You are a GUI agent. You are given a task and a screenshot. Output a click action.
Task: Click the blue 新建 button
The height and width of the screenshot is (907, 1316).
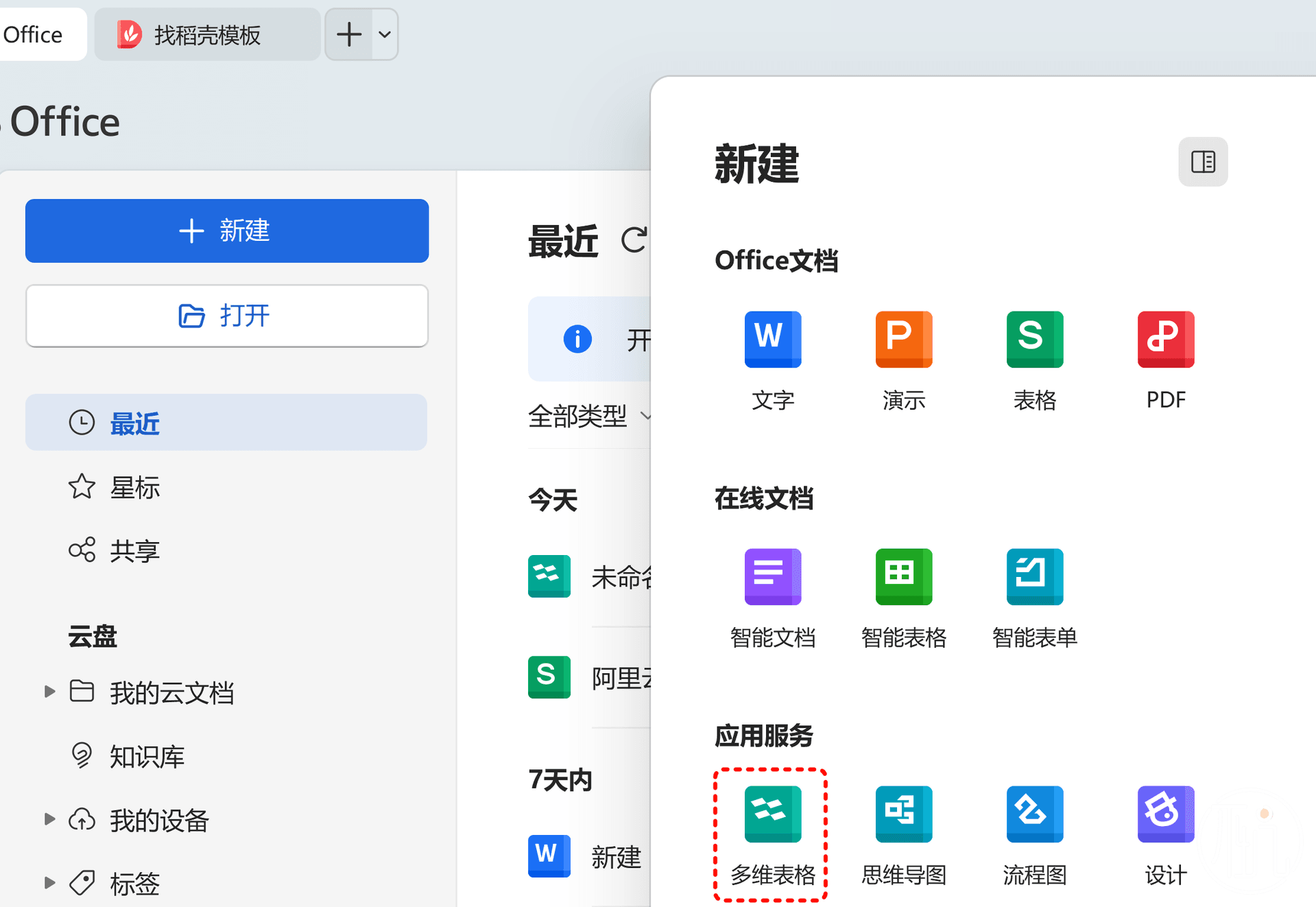pyautogui.click(x=227, y=231)
